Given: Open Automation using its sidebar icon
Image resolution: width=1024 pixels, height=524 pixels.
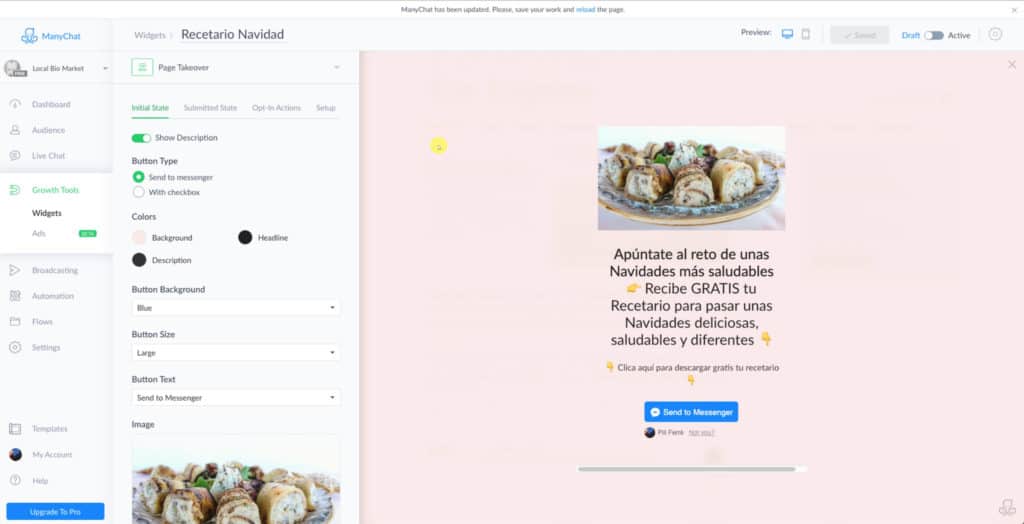Looking at the screenshot, I should [x=15, y=296].
